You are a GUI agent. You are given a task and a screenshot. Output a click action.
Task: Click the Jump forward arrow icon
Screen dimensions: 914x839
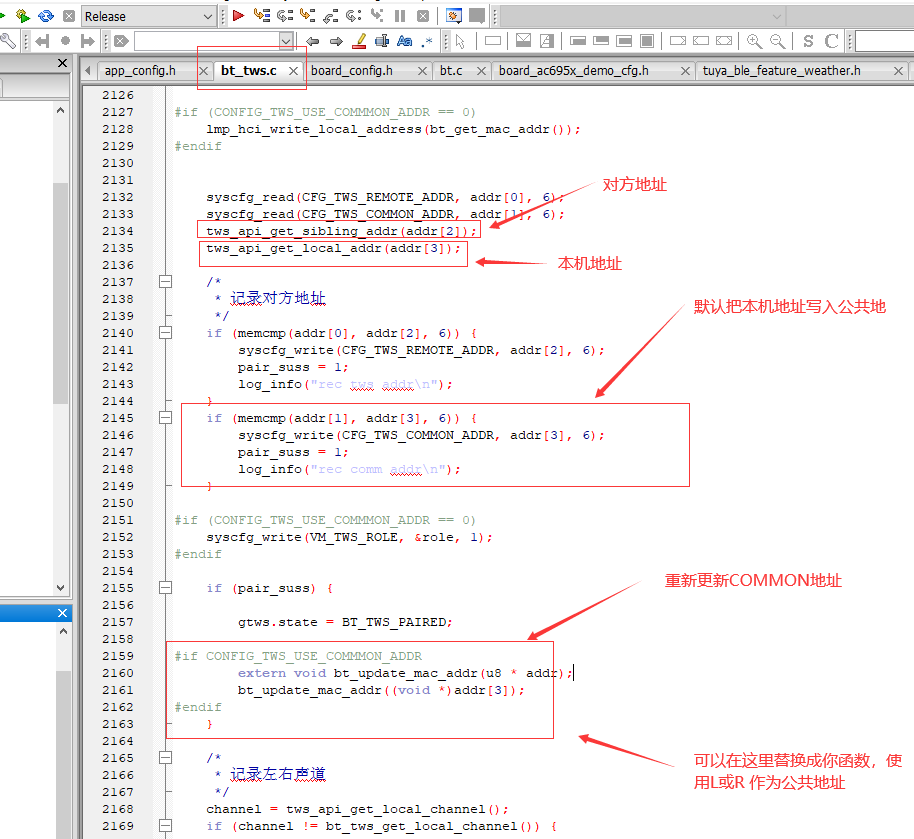coord(88,41)
